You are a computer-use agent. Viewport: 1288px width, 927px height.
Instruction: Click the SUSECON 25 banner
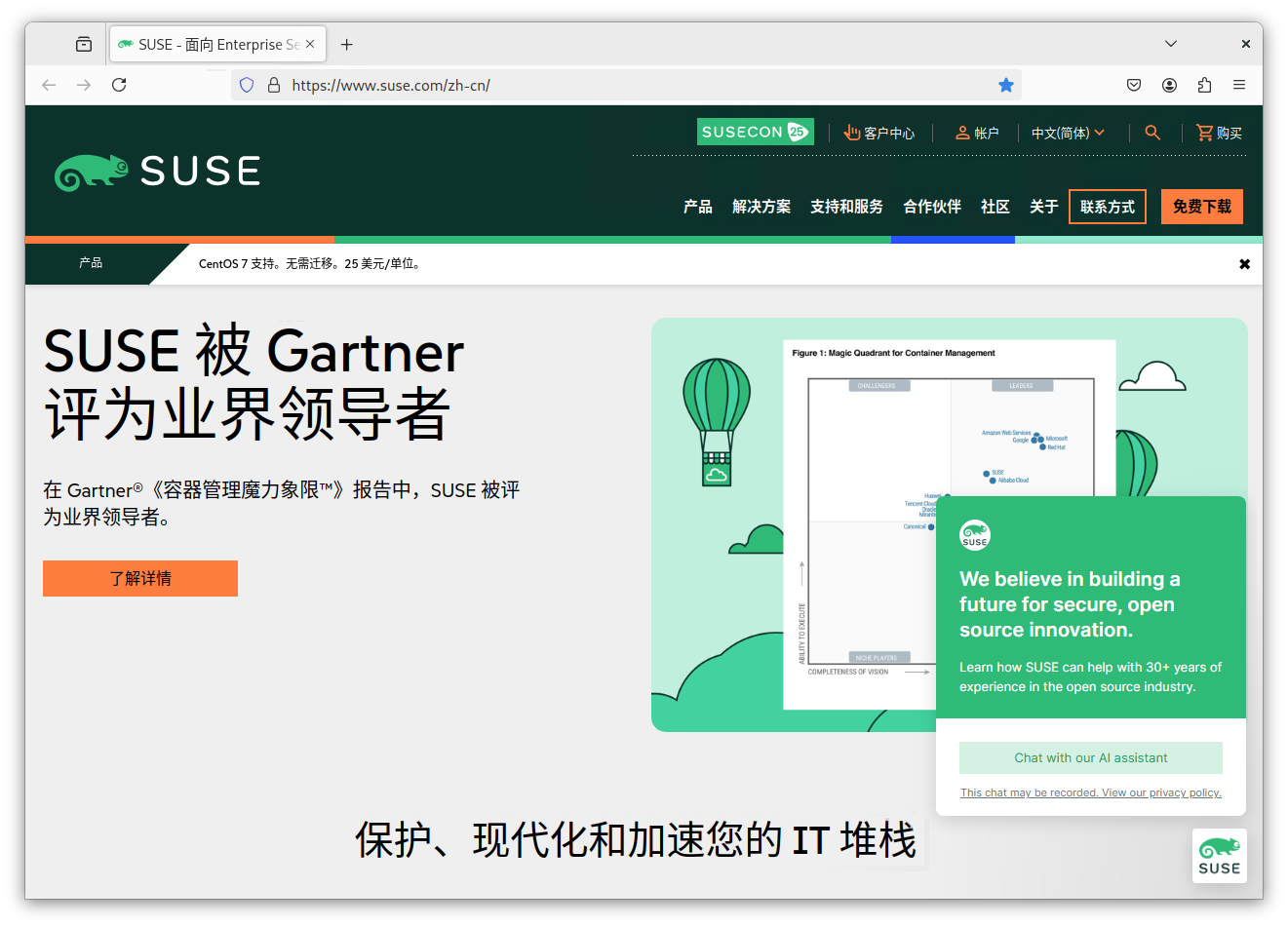click(x=755, y=132)
